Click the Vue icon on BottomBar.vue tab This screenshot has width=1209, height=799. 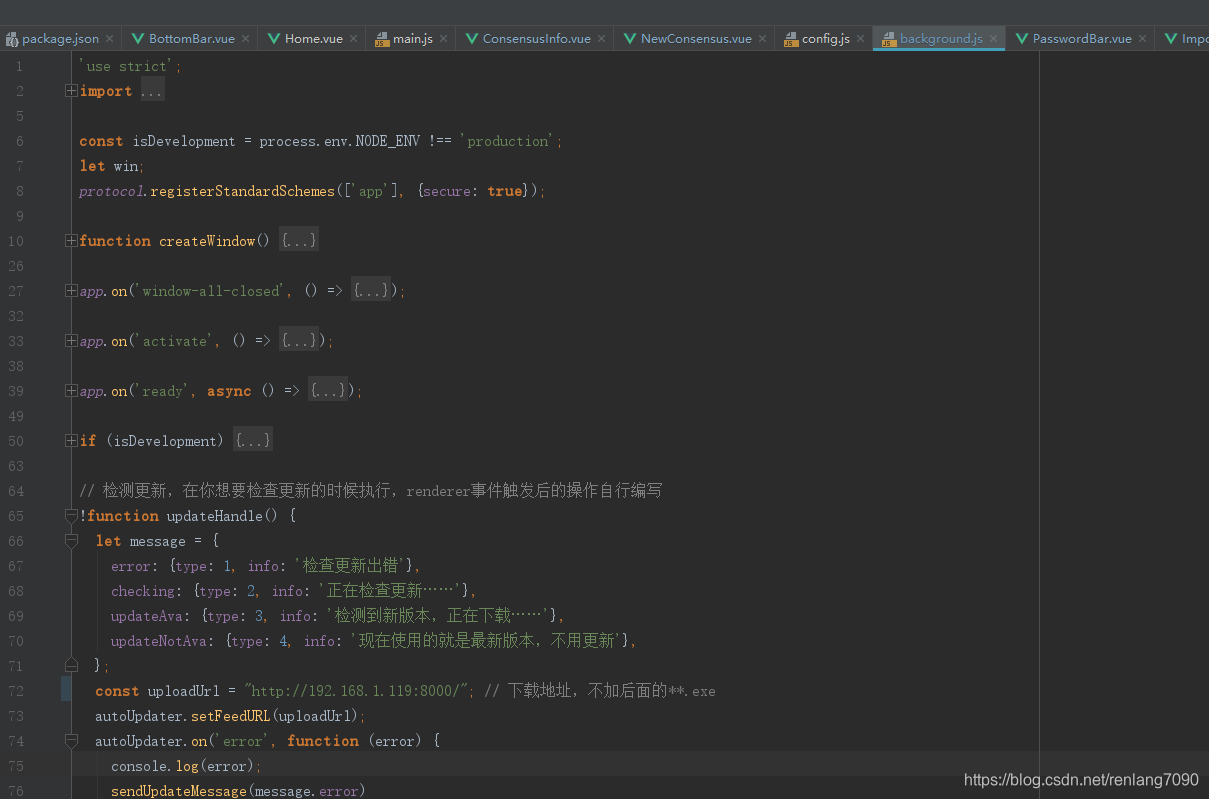137,39
